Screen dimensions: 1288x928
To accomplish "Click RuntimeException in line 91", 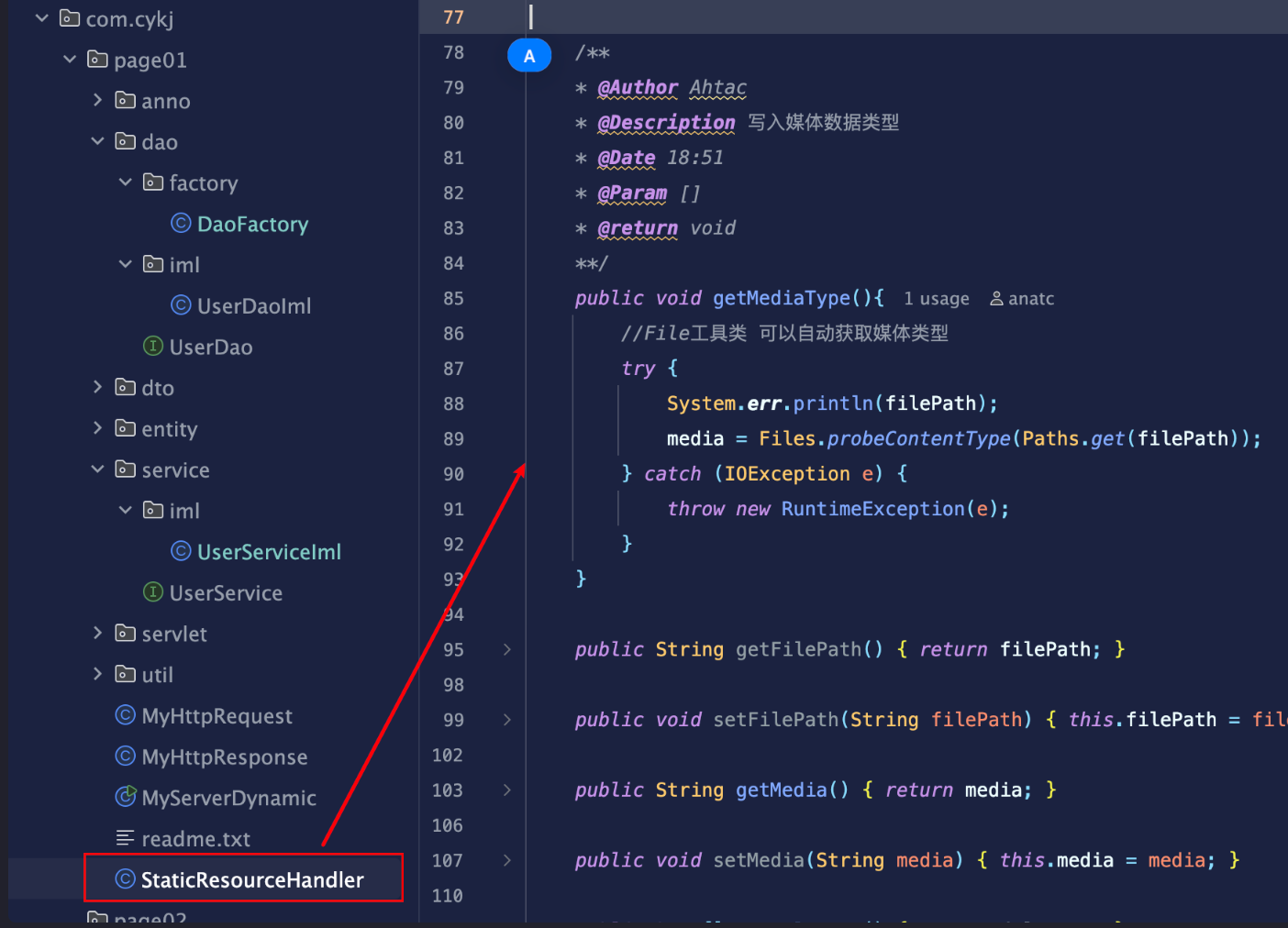I will click(x=872, y=509).
